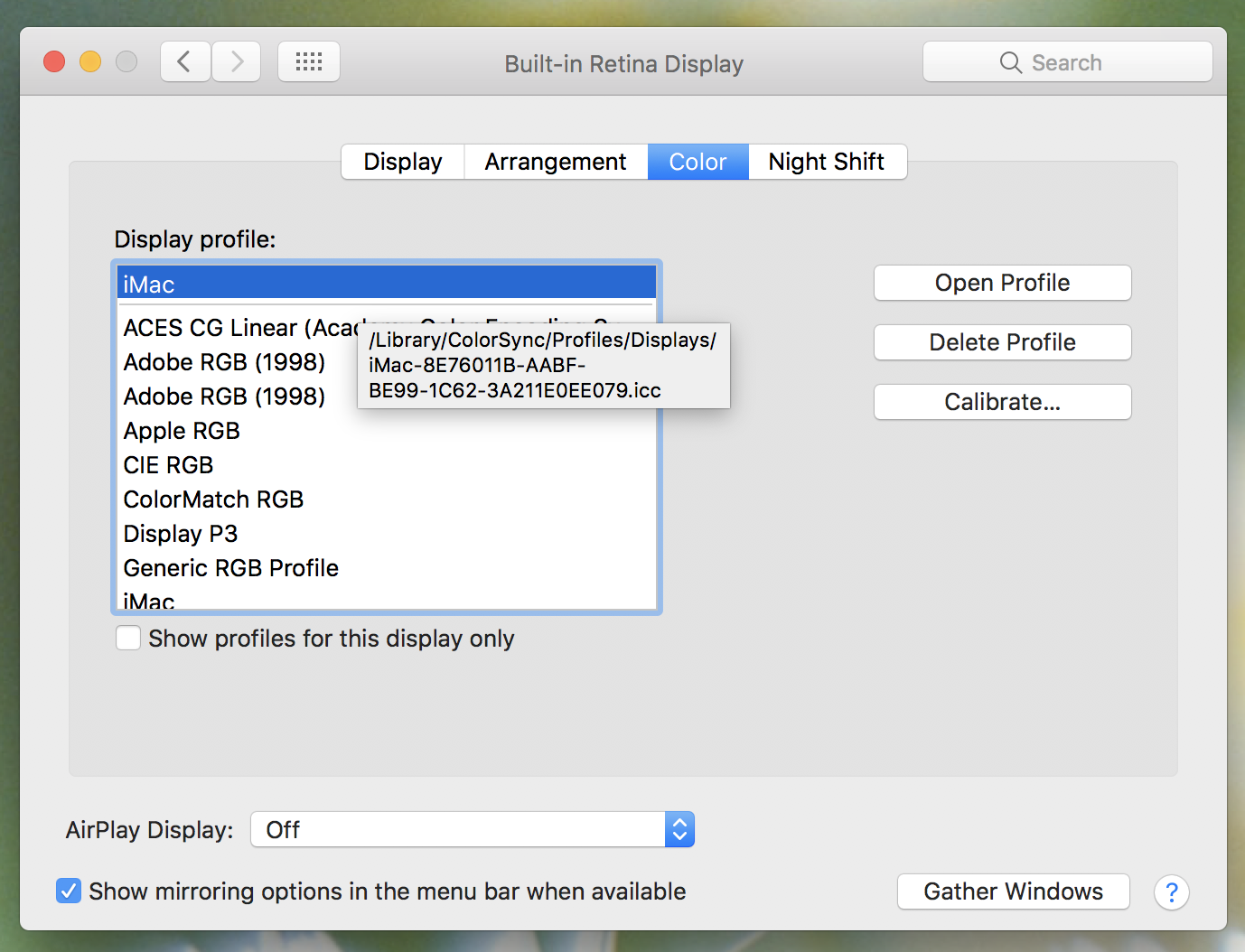Select the CIE RGB profile
Screen dimensions: 1245x952
(387, 465)
